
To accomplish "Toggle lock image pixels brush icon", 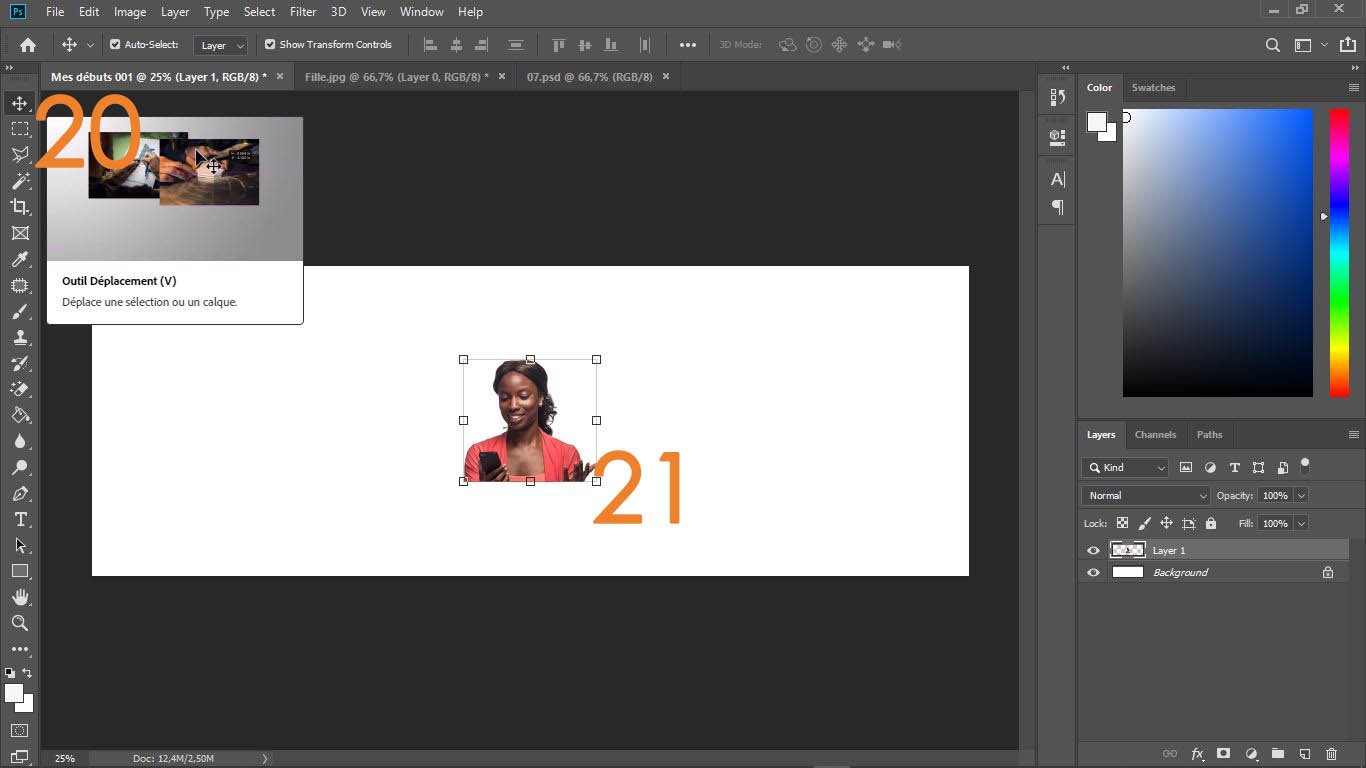I will coord(1144,523).
